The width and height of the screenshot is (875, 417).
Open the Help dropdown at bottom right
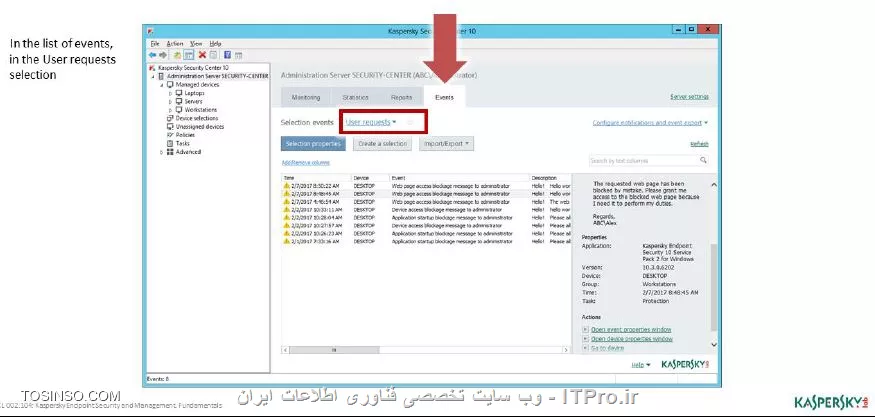tap(641, 365)
